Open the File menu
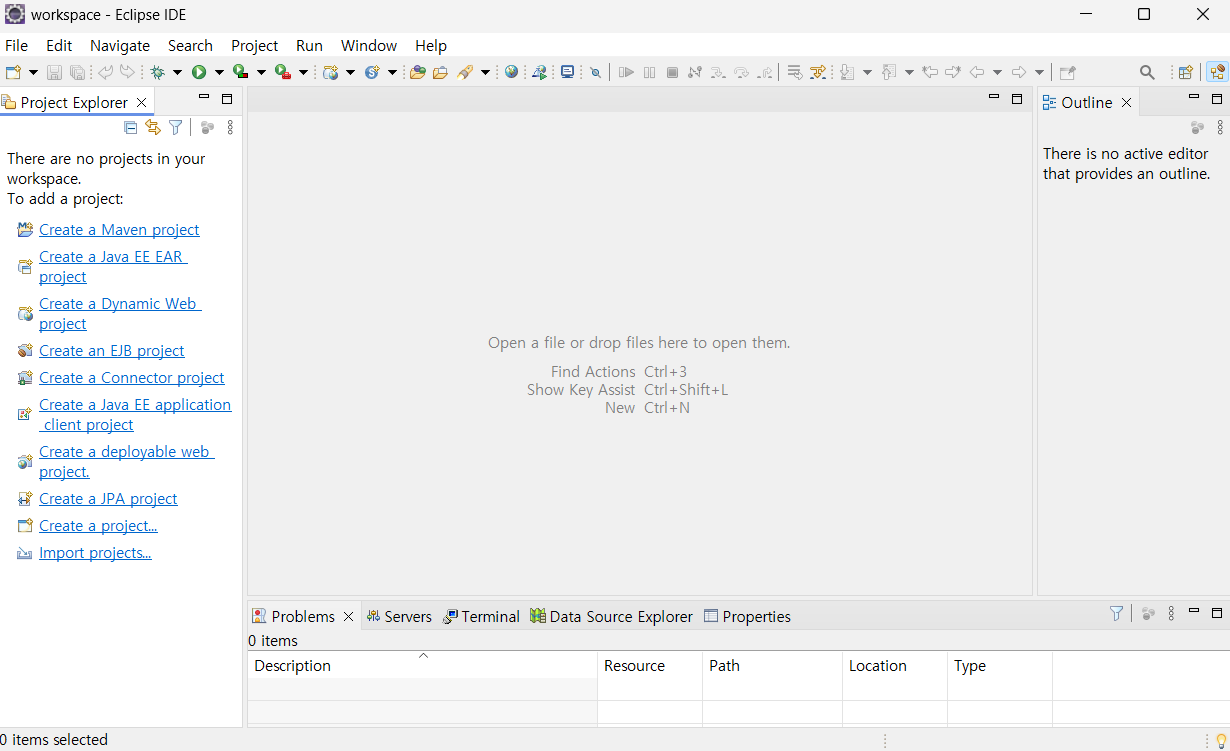 [x=16, y=45]
